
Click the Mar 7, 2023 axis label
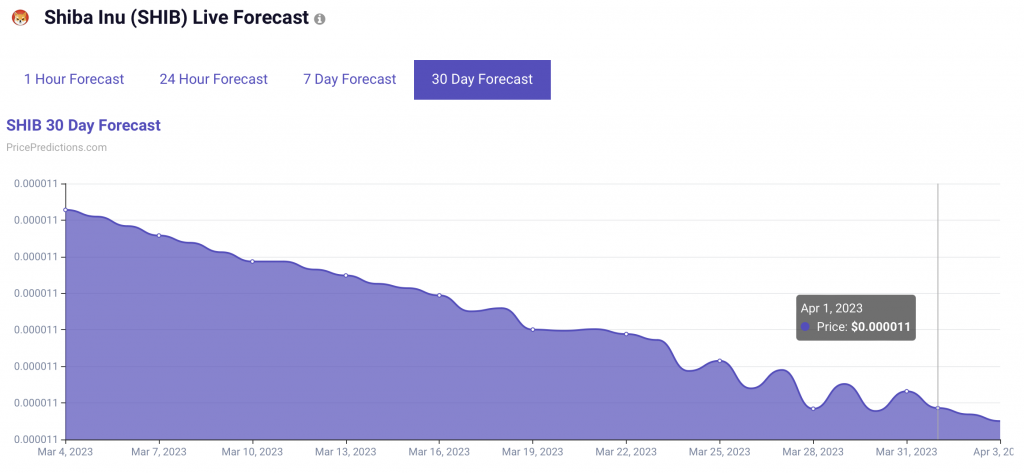click(159, 452)
